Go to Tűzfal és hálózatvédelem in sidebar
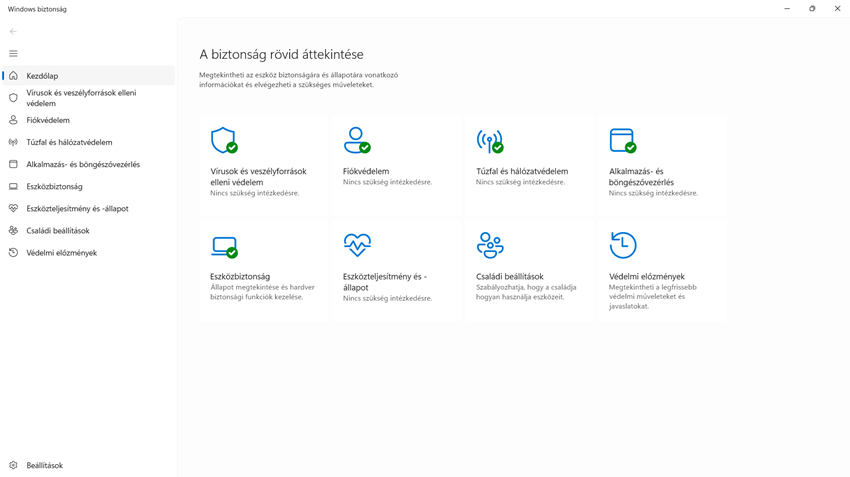The width and height of the screenshot is (850, 477). tap(89, 142)
